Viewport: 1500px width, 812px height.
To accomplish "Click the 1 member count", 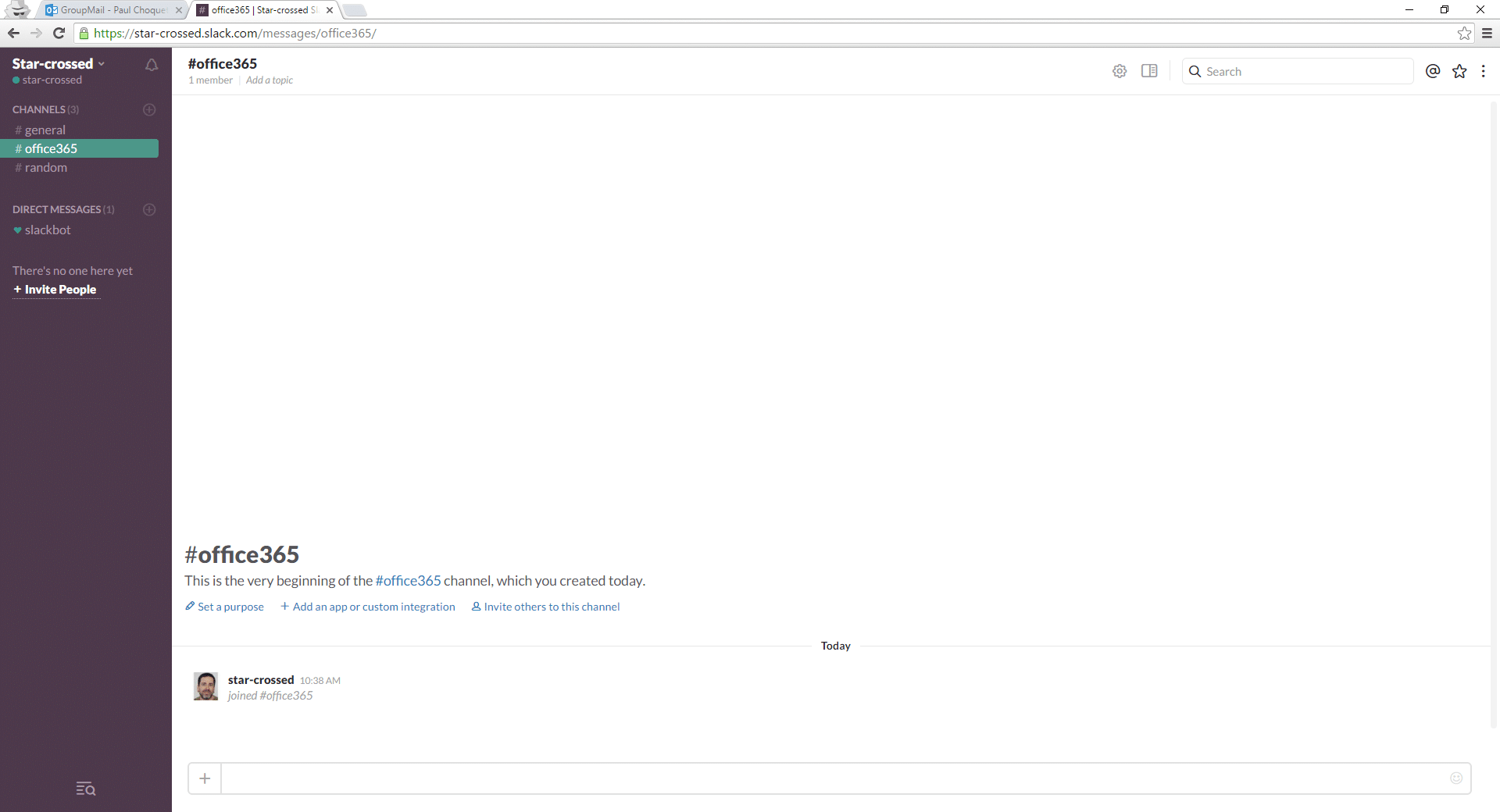I will [210, 80].
